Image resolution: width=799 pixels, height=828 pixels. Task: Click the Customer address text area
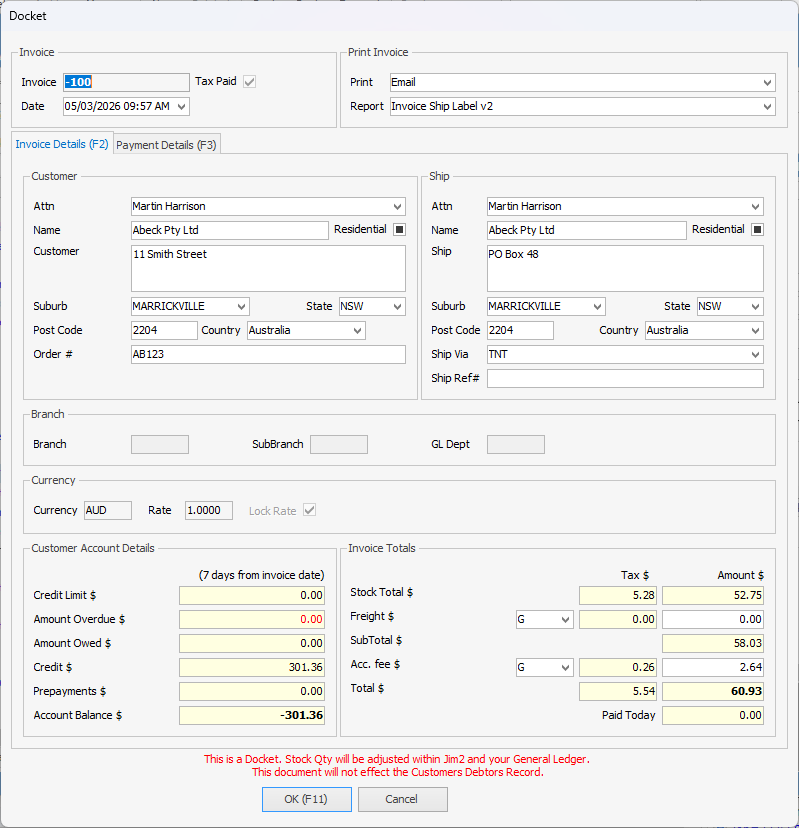point(268,268)
